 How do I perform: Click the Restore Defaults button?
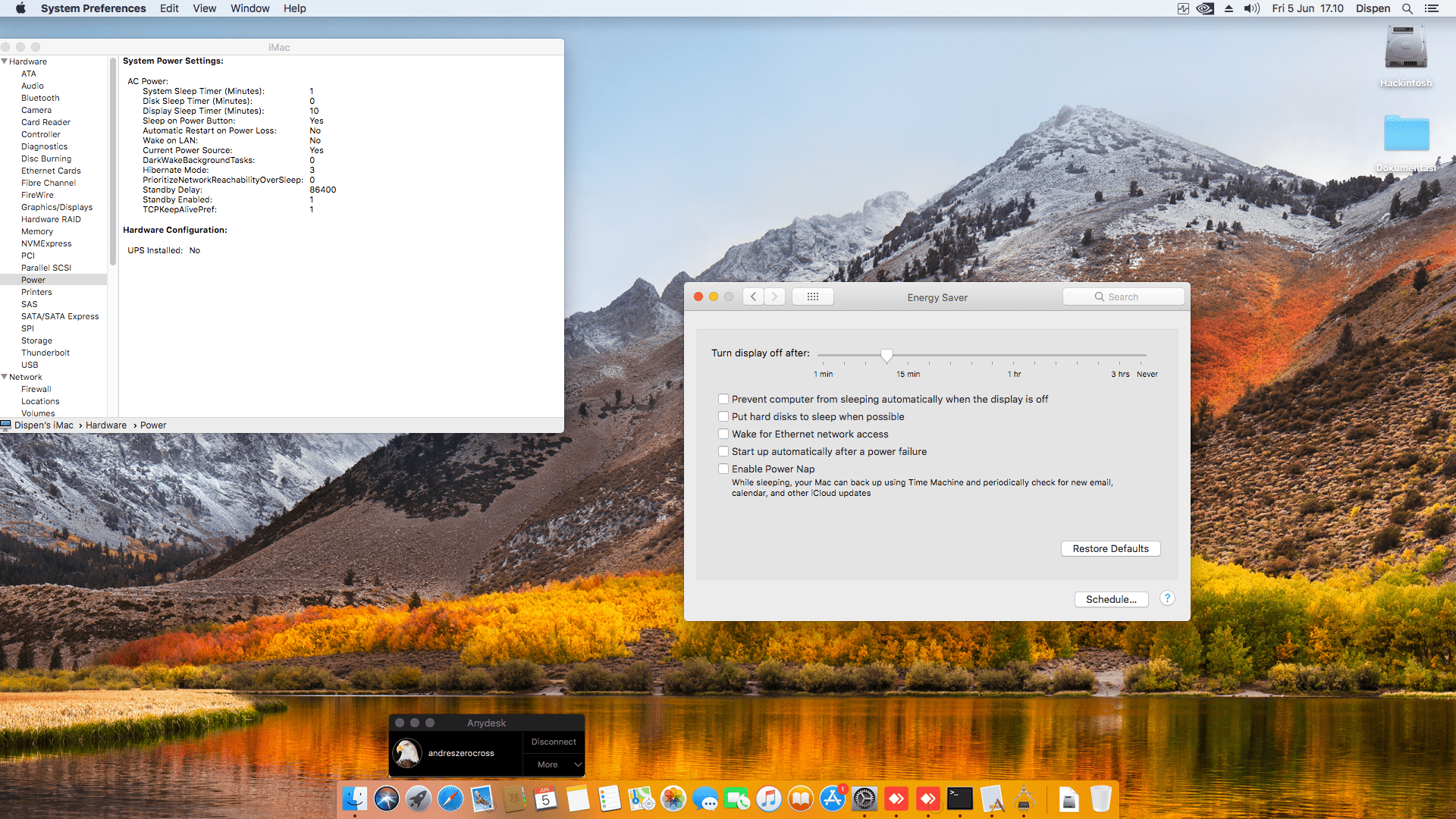click(1110, 548)
